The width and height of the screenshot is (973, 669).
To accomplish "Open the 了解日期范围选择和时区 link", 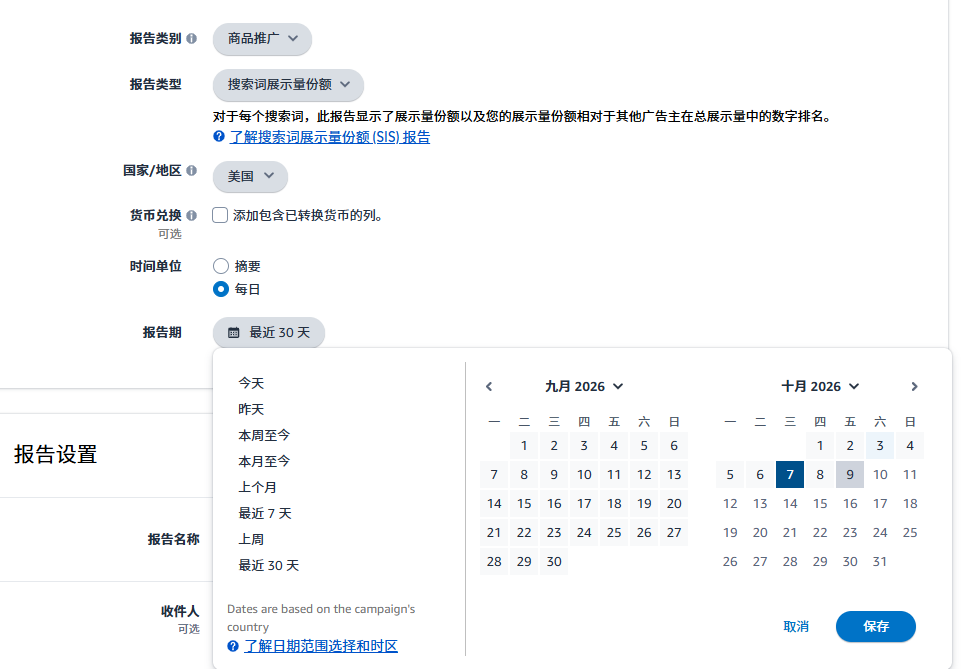I will coord(321,646).
